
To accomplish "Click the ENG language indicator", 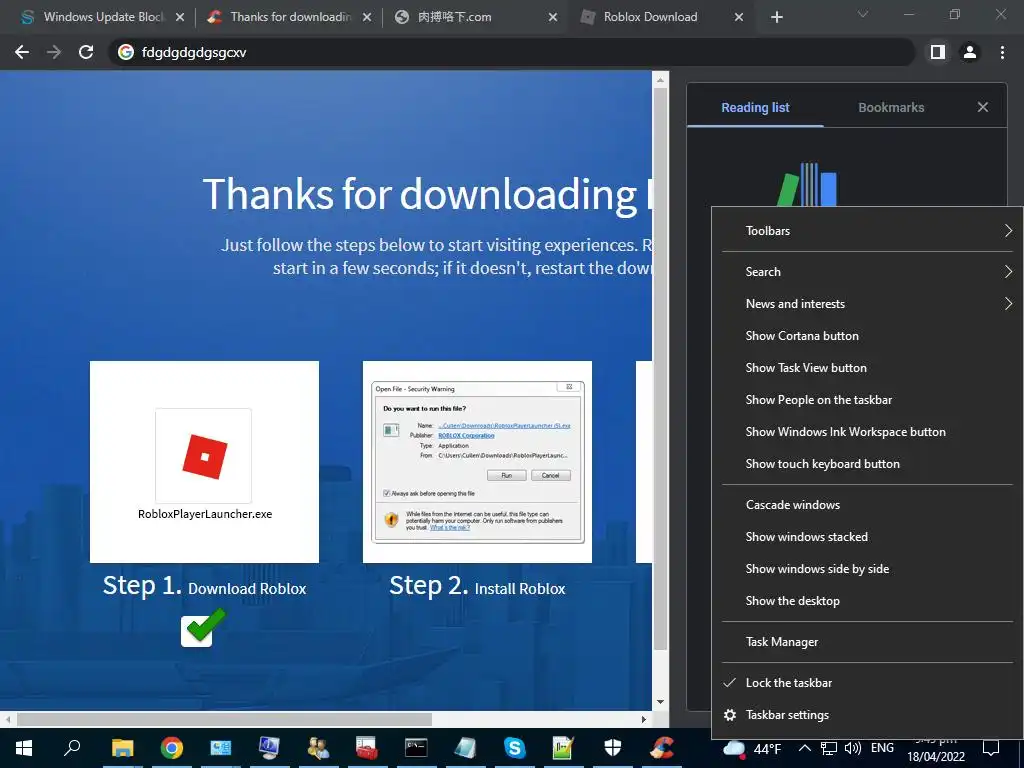I will [882, 748].
